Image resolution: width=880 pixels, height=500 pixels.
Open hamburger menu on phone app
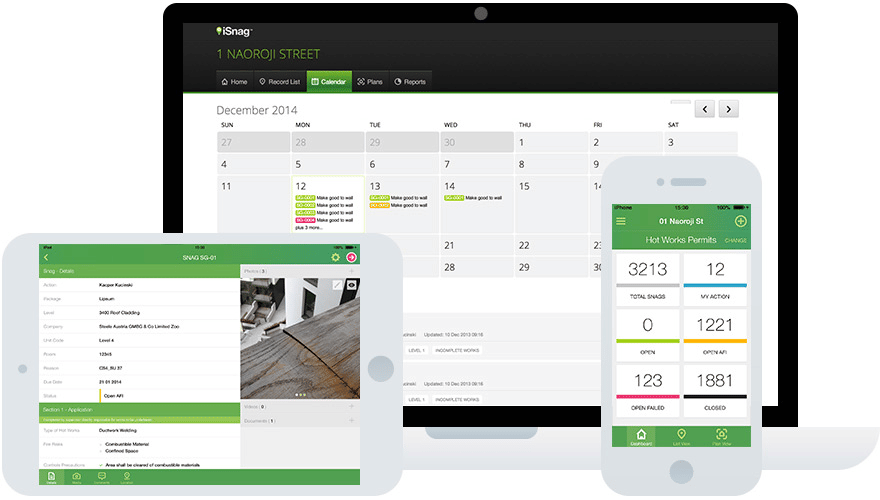pyautogui.click(x=621, y=221)
